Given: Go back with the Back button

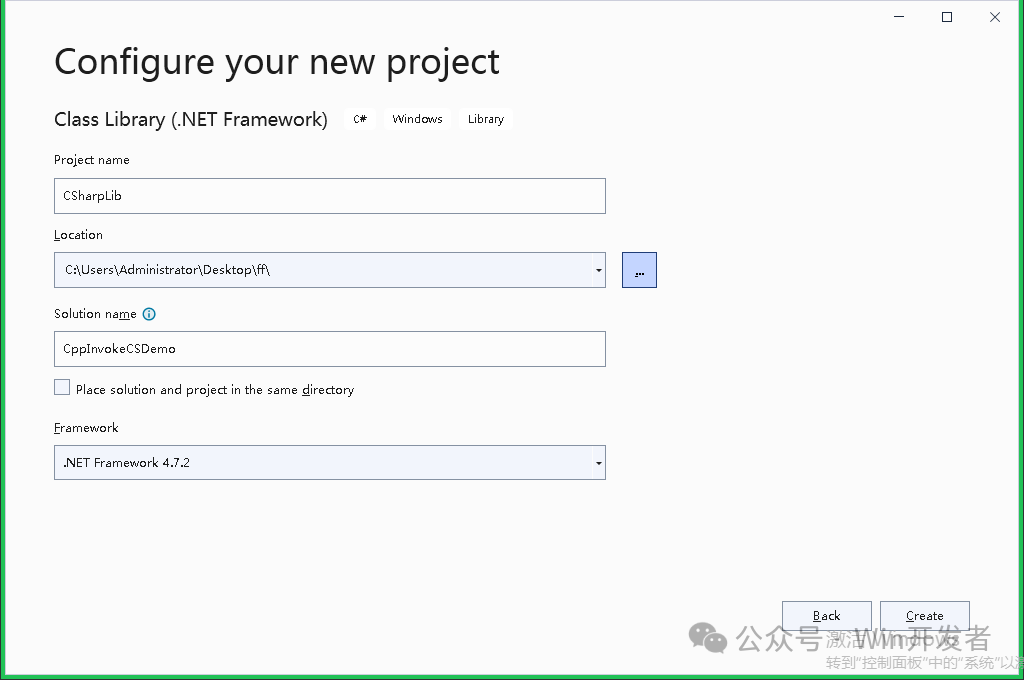Looking at the screenshot, I should 827,616.
